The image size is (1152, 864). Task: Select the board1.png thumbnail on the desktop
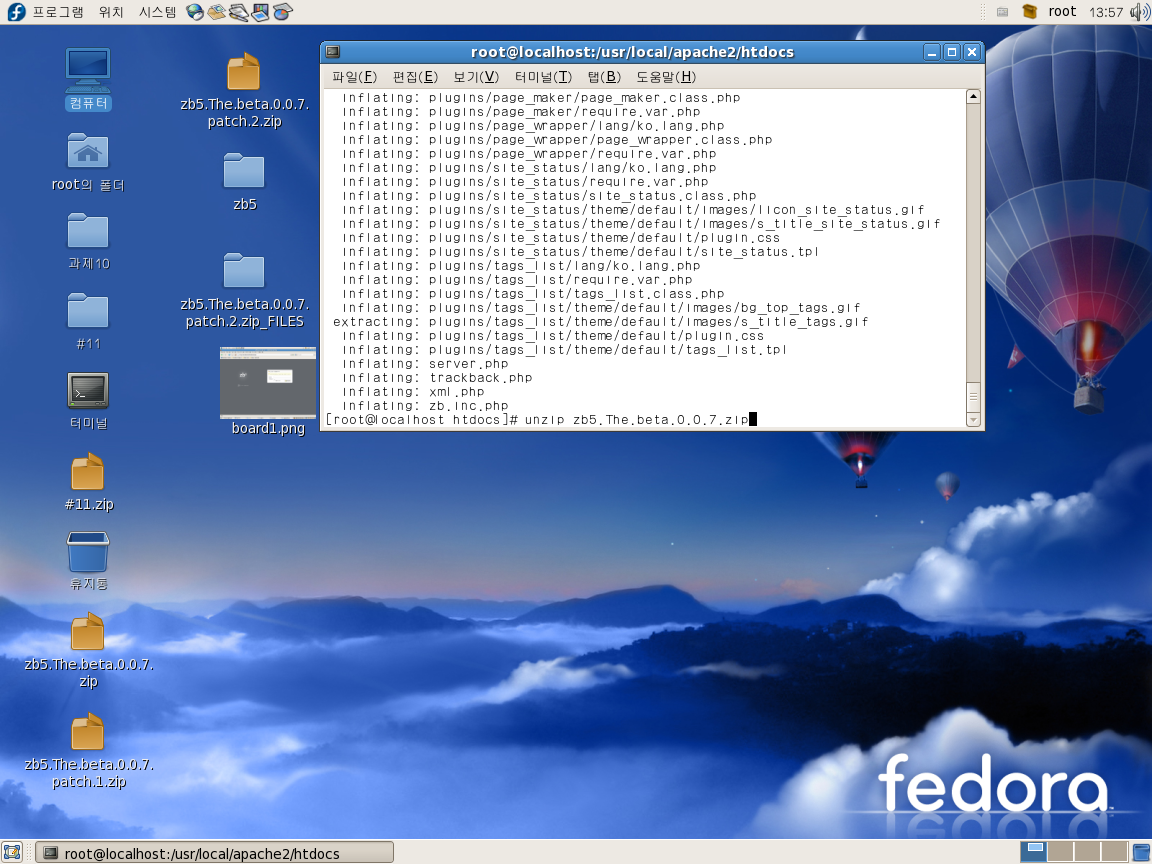point(267,383)
